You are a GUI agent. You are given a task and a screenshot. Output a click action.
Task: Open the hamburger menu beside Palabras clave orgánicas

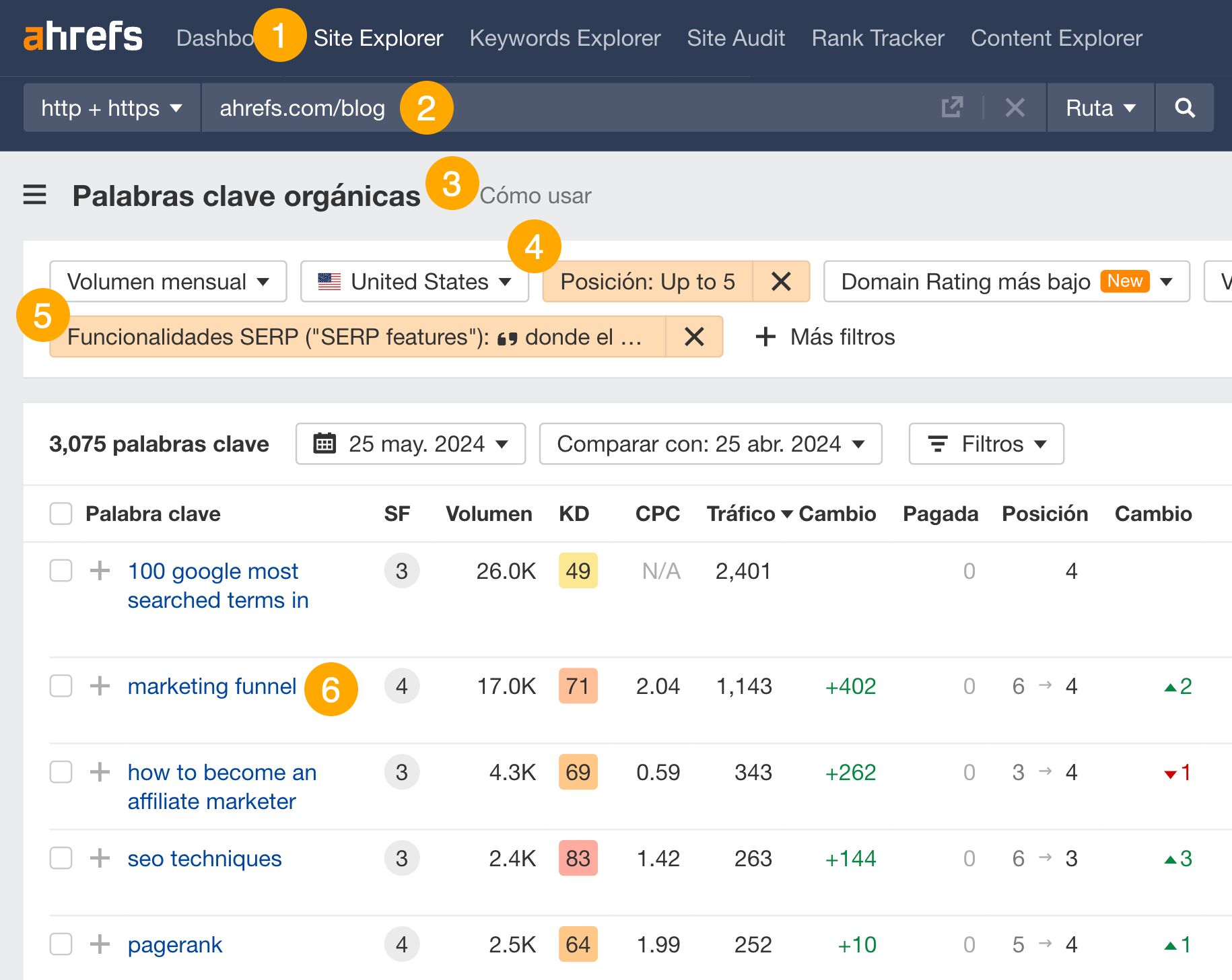tap(34, 195)
